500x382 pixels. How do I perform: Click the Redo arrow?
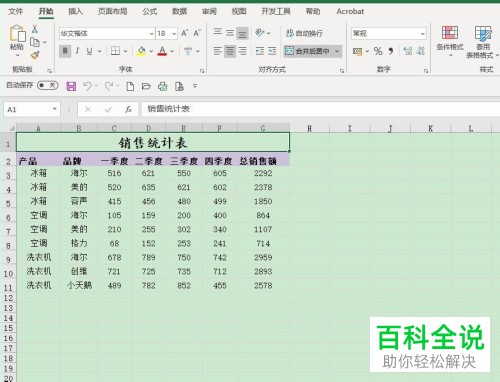coord(109,86)
